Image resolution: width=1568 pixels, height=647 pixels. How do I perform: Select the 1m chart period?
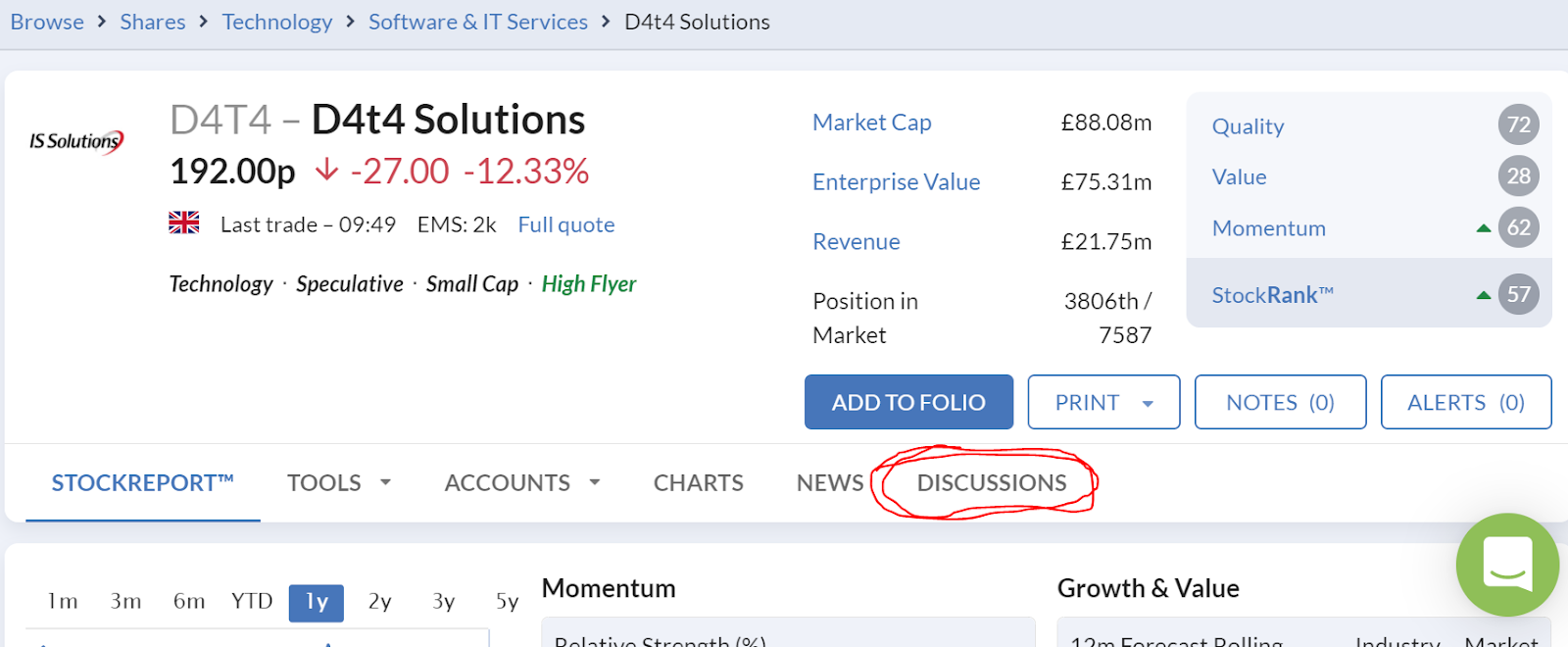pyautogui.click(x=63, y=601)
